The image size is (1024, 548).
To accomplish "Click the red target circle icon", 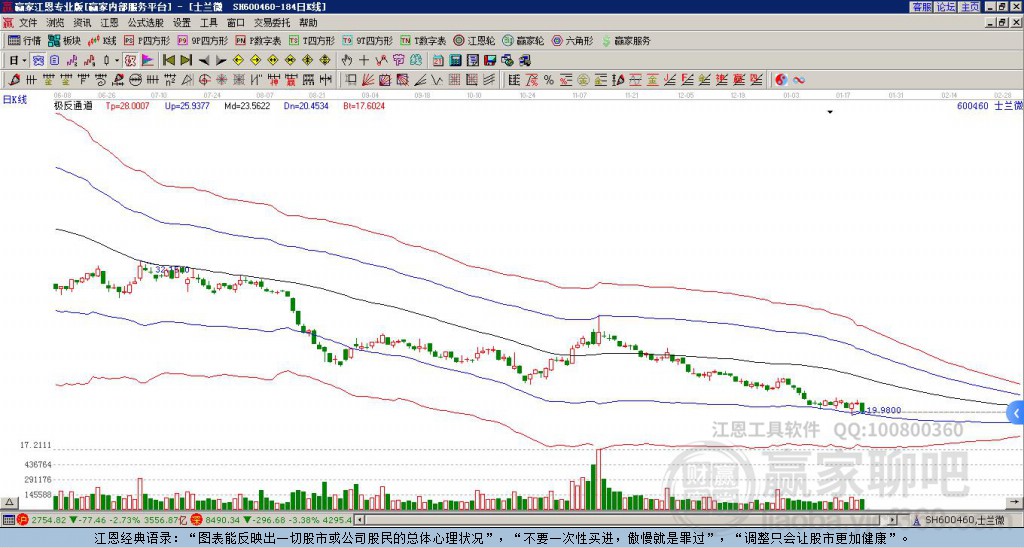I will tap(204, 80).
